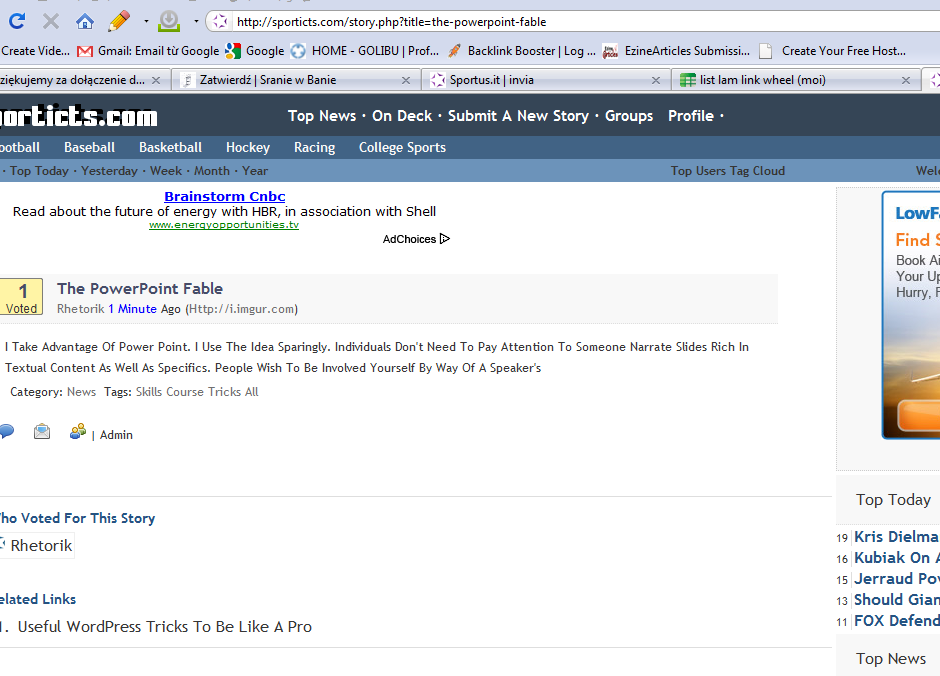Close the Sportus.it invia tab
This screenshot has height=676, width=940.
(x=656, y=80)
